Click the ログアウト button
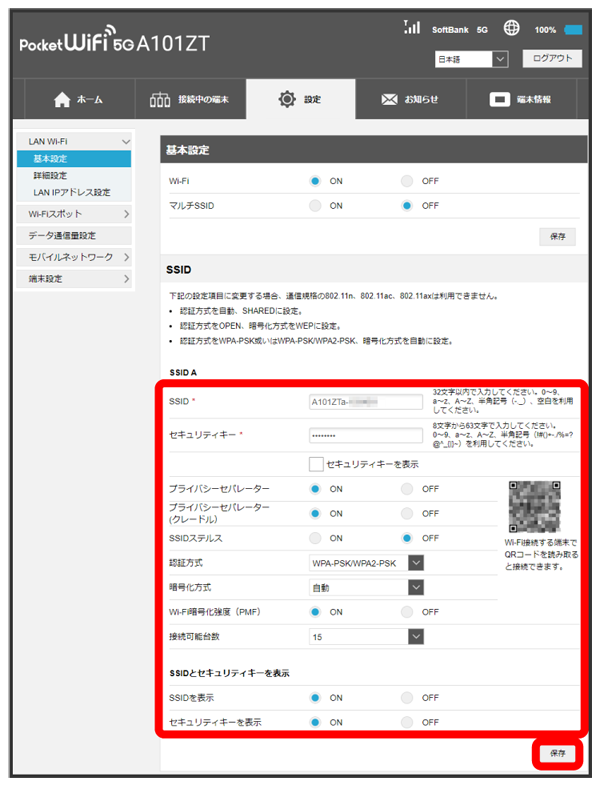600x785 pixels. pyautogui.click(x=551, y=59)
